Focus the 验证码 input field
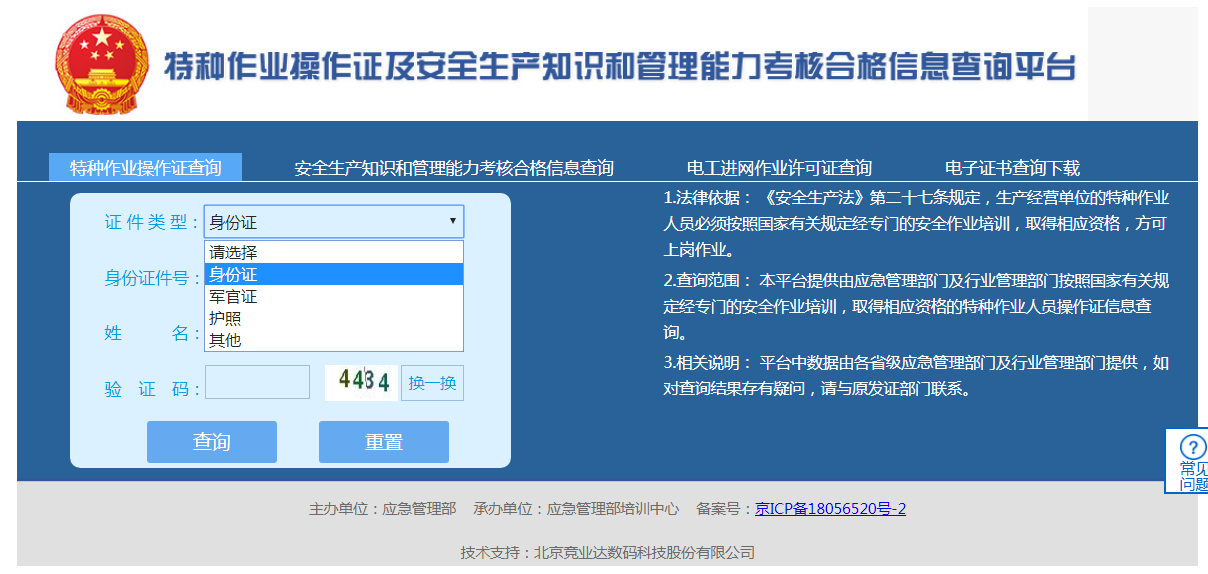This screenshot has width=1208, height=574. click(x=257, y=382)
